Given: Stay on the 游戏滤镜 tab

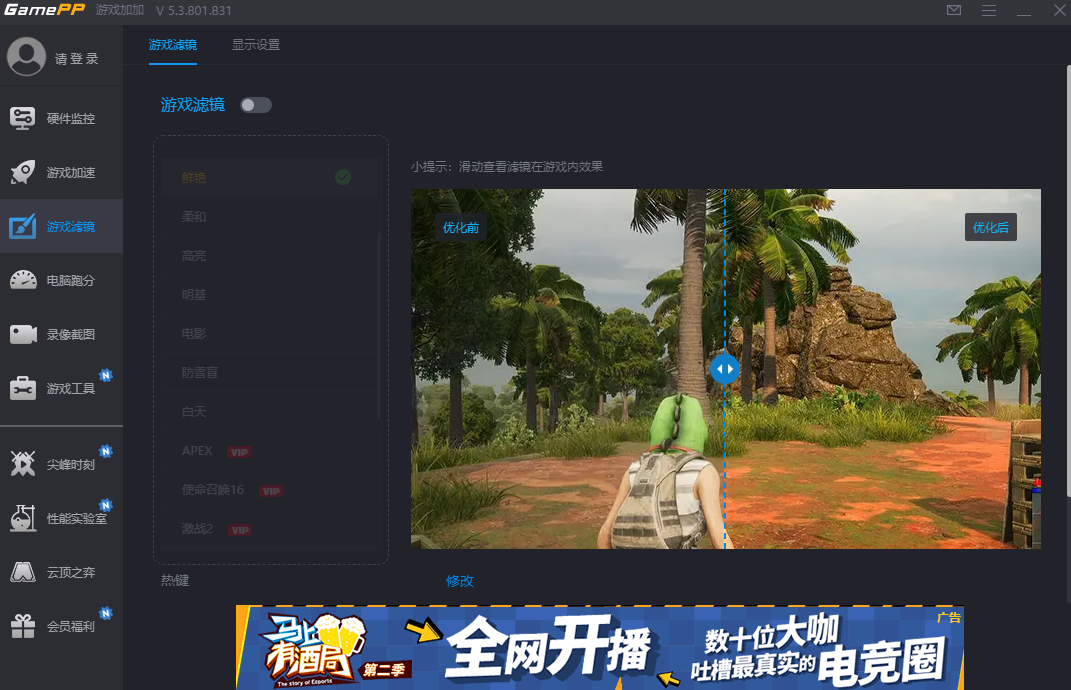Looking at the screenshot, I should [172, 44].
